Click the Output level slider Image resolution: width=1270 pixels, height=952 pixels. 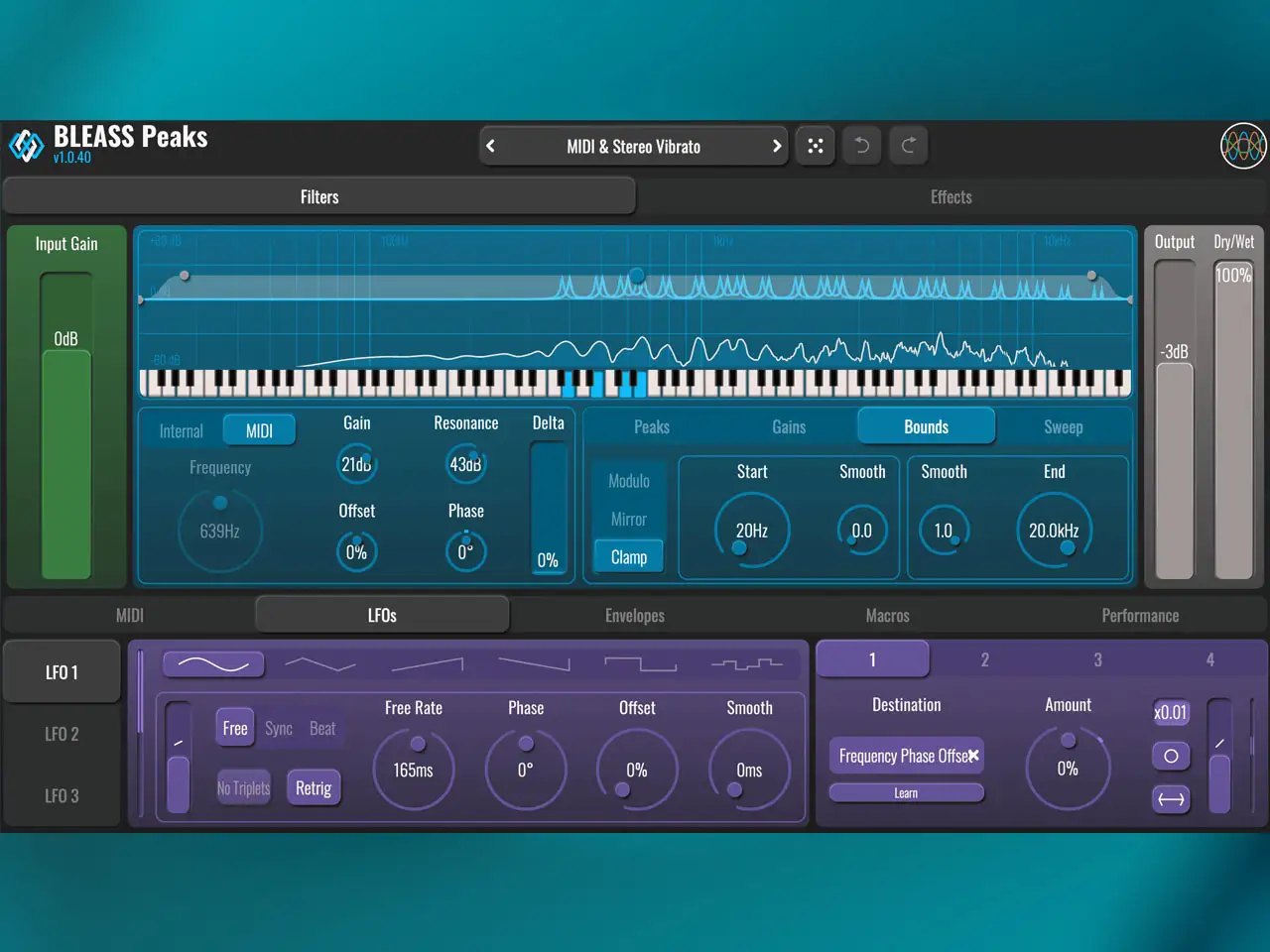(1175, 419)
